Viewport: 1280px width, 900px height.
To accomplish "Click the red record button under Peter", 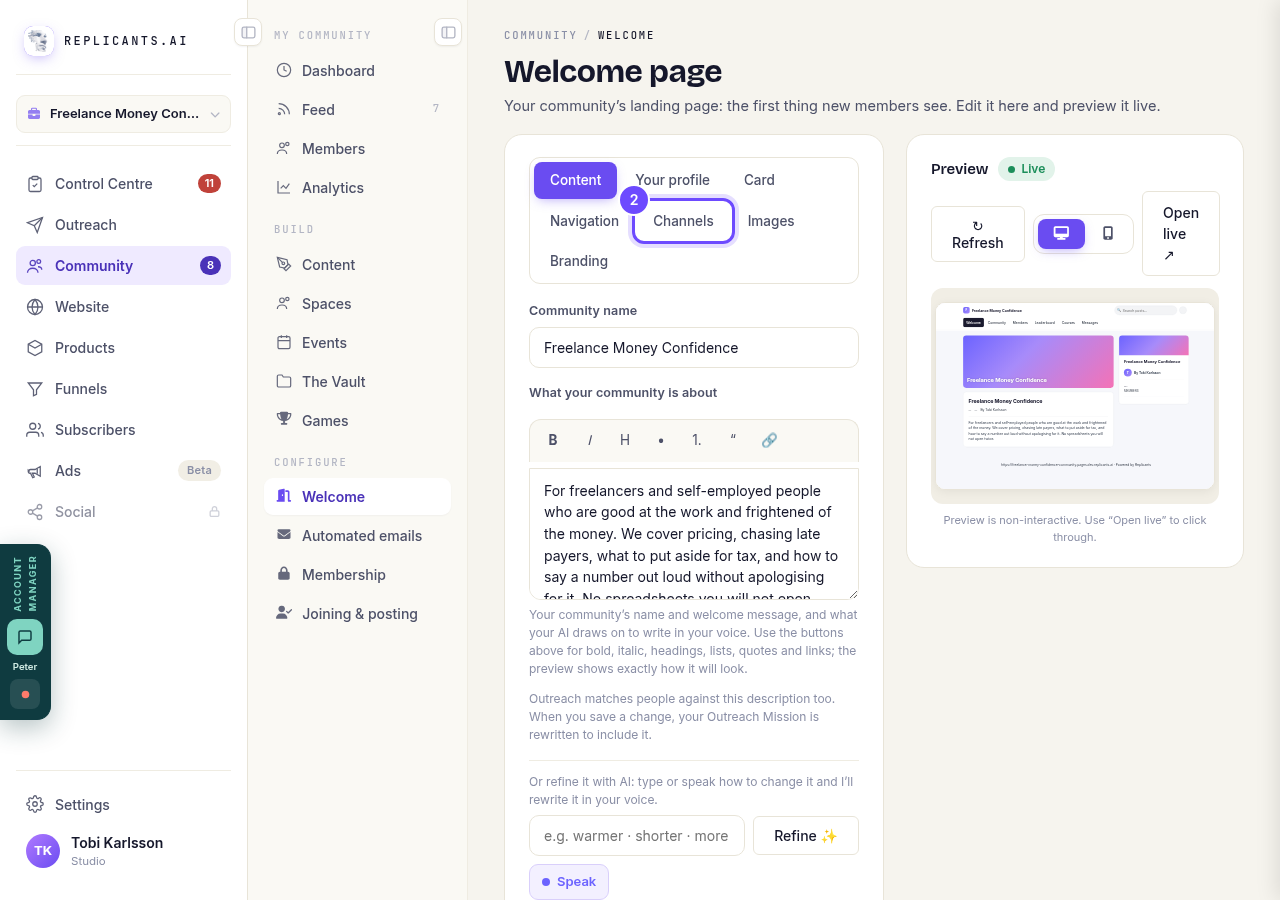I will 25,694.
